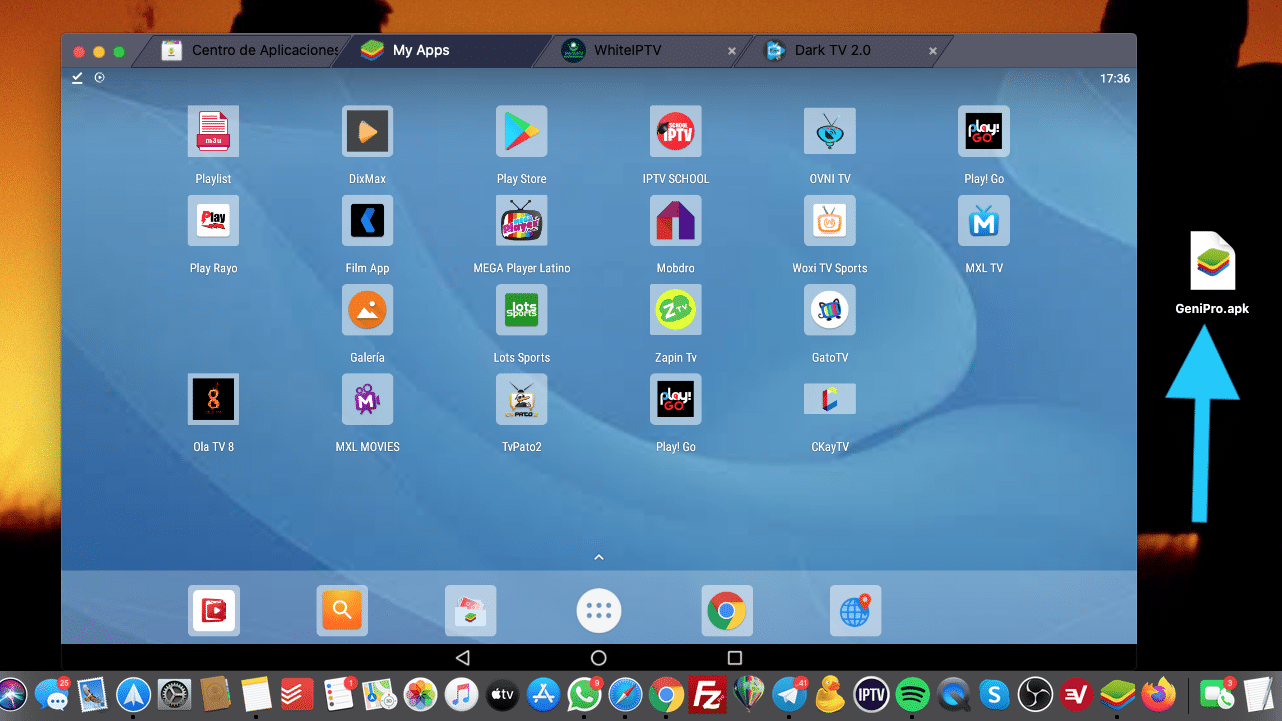This screenshot has height=721, width=1282.
Task: Open Zapin Tv
Action: pos(675,309)
